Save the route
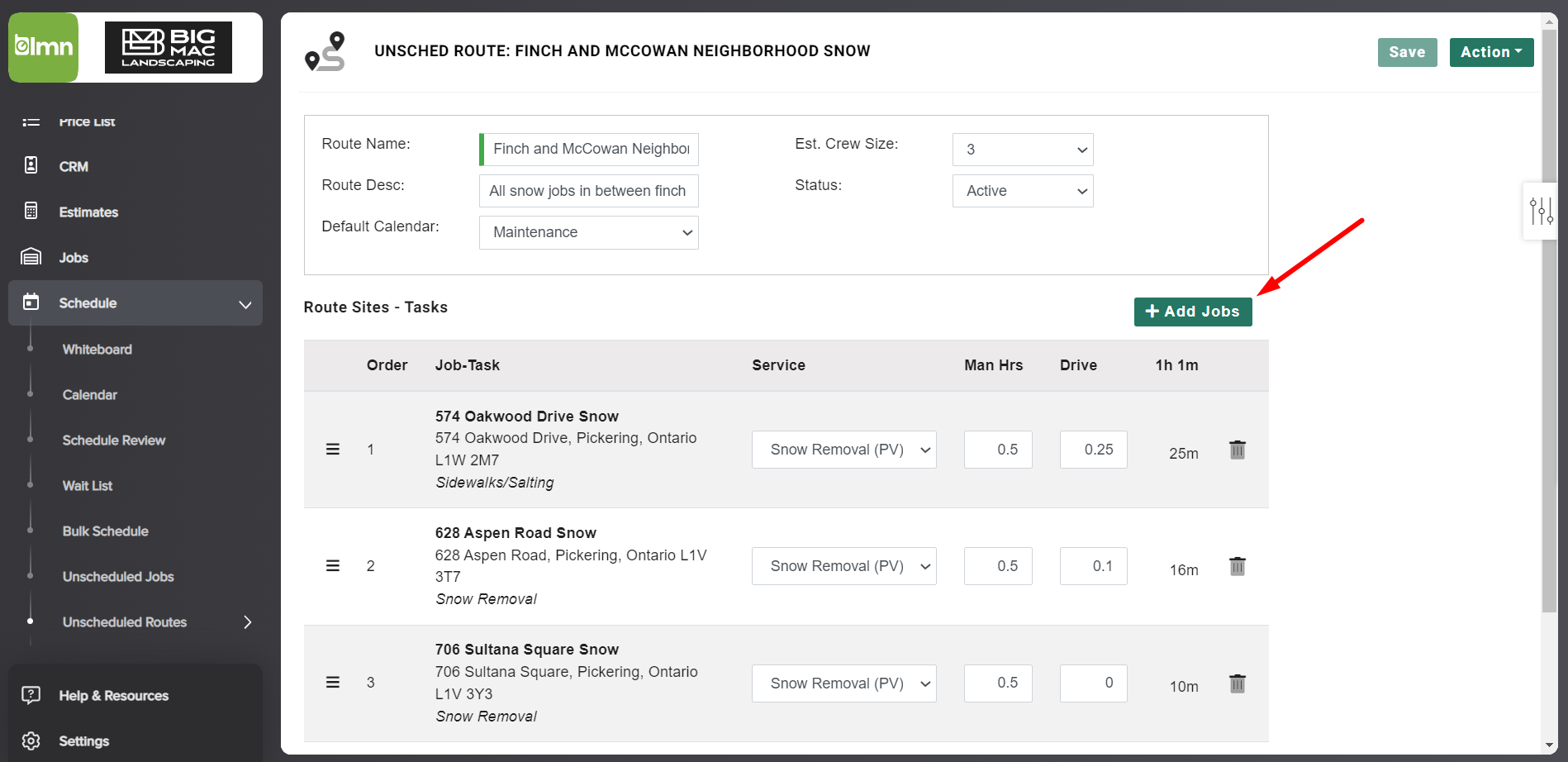This screenshot has height=762, width=1568. 1407,52
